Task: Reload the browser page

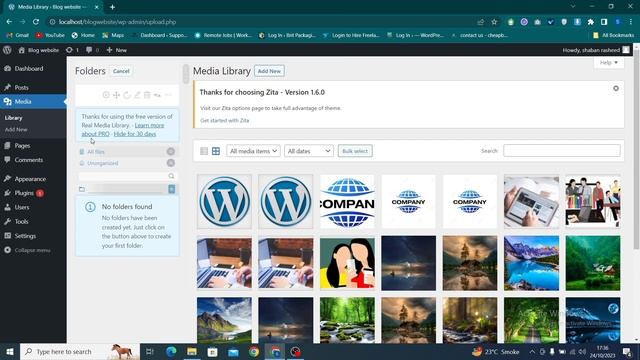Action: (36, 22)
